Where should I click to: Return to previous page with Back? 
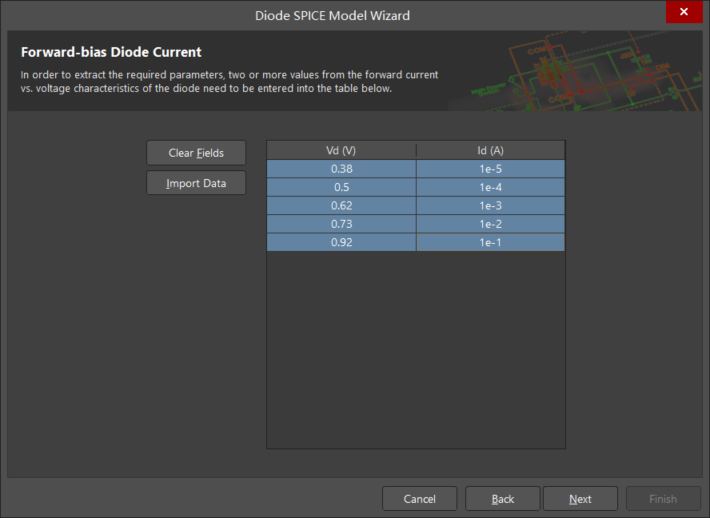coord(503,499)
